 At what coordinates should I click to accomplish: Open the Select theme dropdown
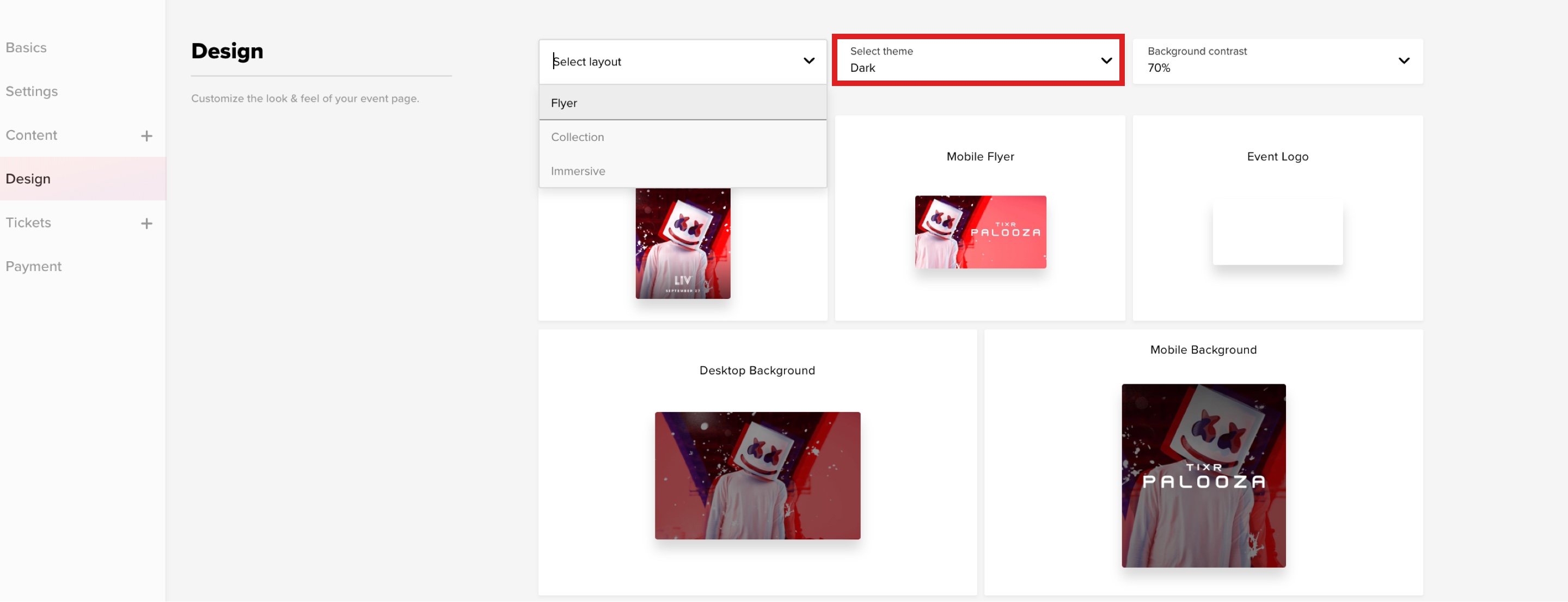[x=978, y=60]
